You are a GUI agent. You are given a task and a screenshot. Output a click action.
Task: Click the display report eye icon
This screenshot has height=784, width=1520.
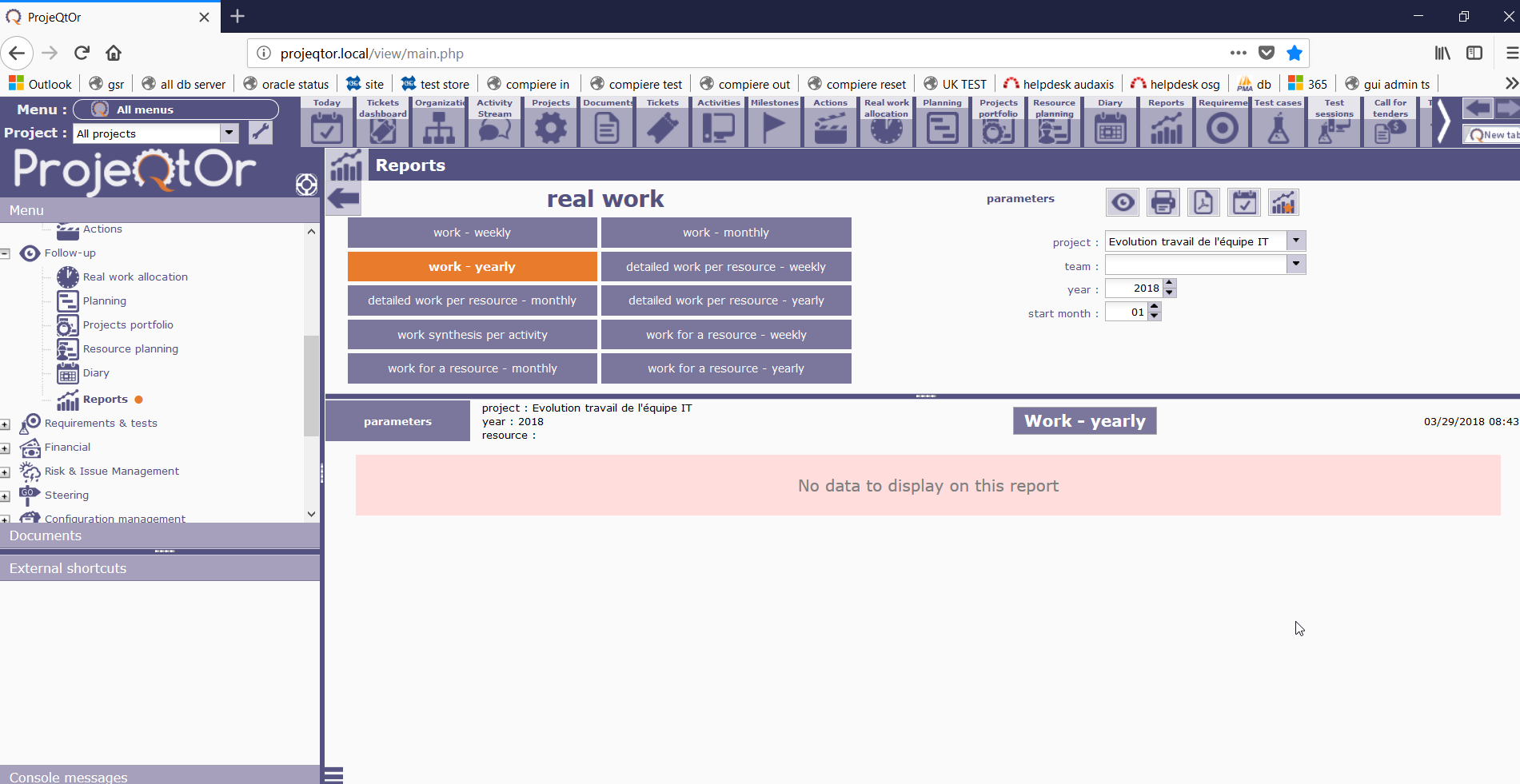coord(1123,203)
